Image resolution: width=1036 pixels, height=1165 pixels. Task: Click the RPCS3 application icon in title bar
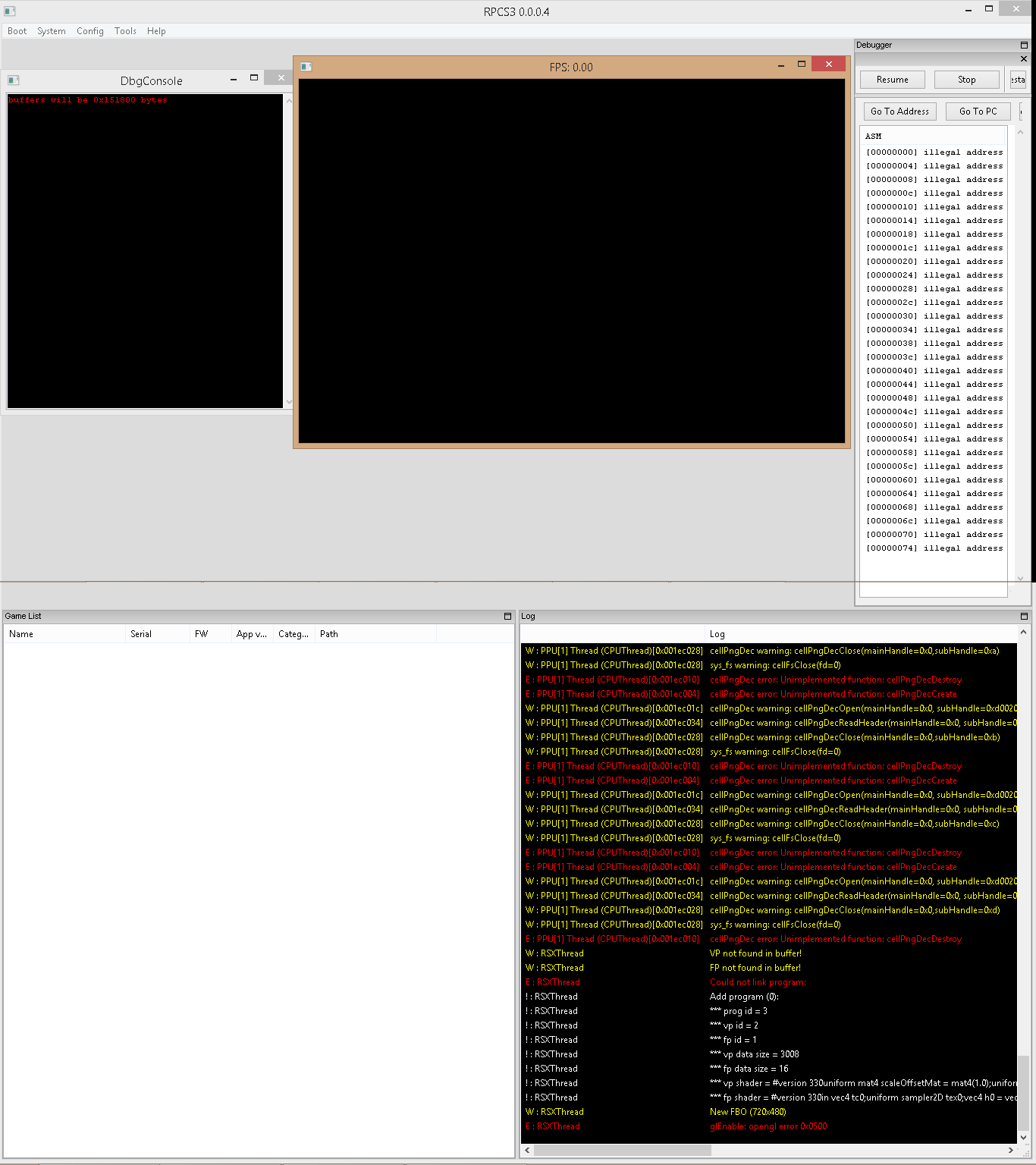(x=10, y=11)
